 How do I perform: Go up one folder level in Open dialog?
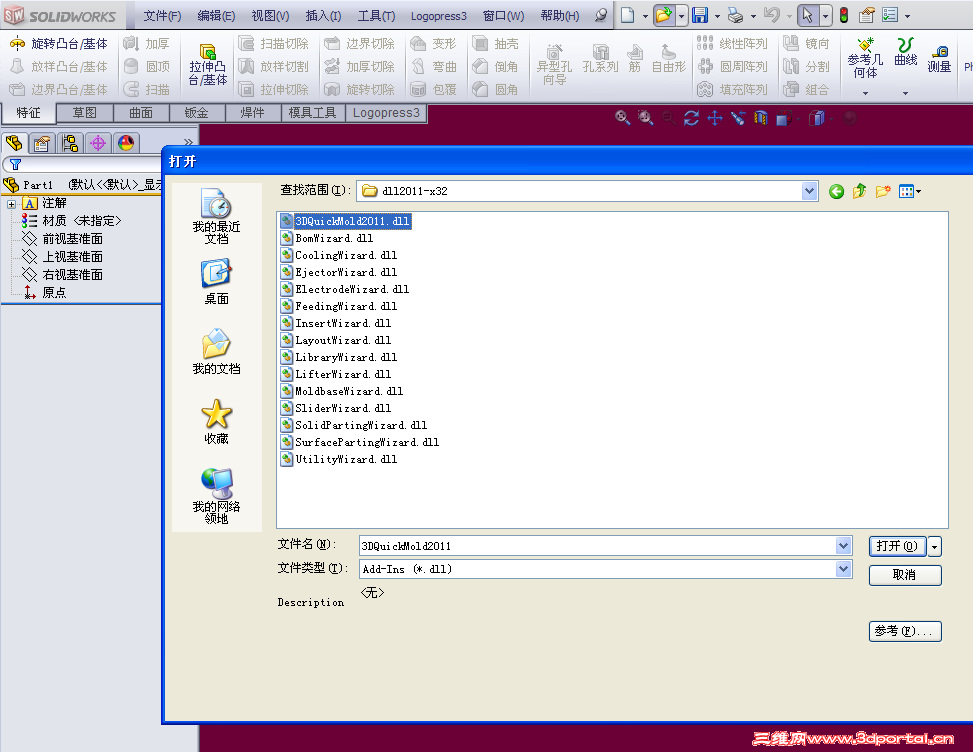pos(859,191)
